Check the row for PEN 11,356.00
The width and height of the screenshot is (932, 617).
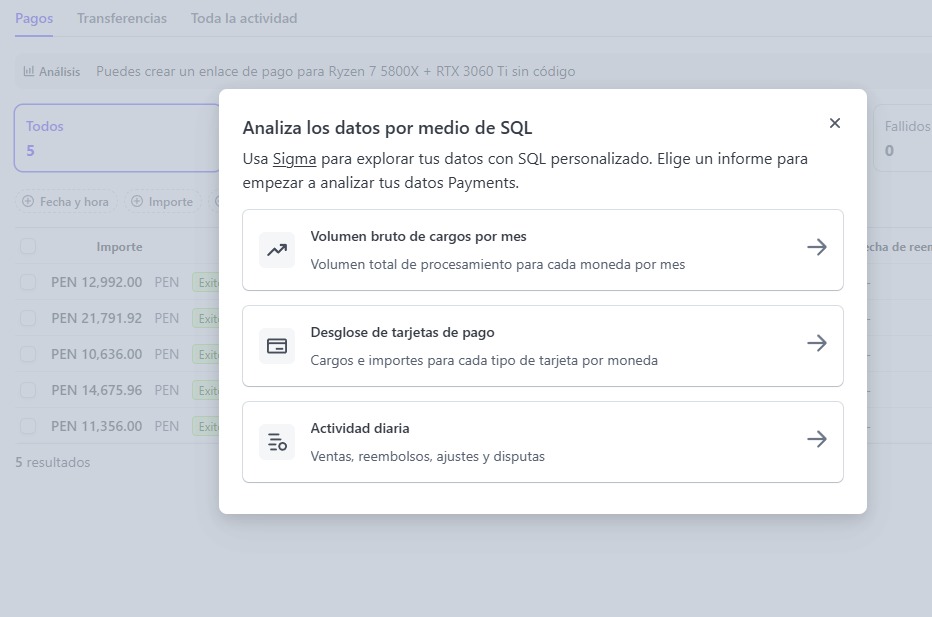(x=28, y=426)
